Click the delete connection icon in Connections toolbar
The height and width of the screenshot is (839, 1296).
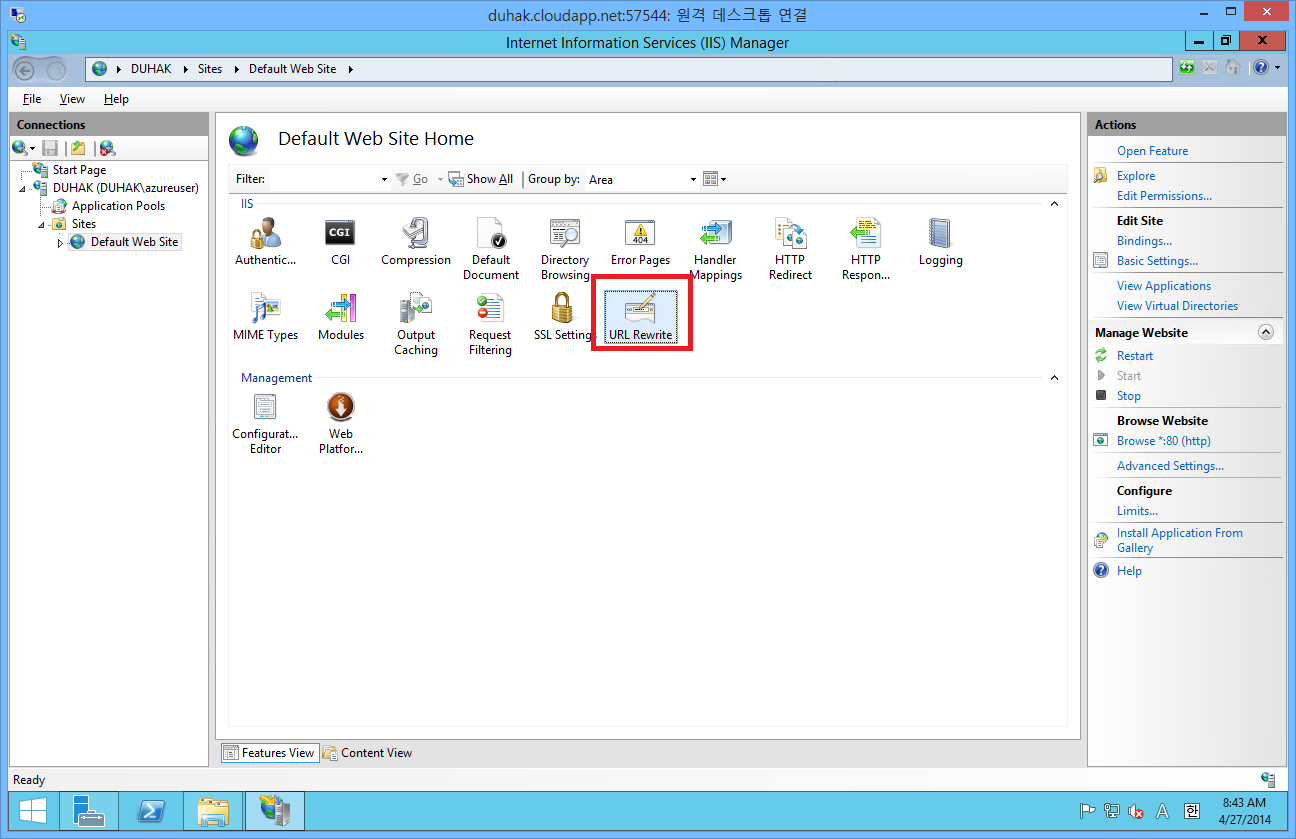coord(107,148)
